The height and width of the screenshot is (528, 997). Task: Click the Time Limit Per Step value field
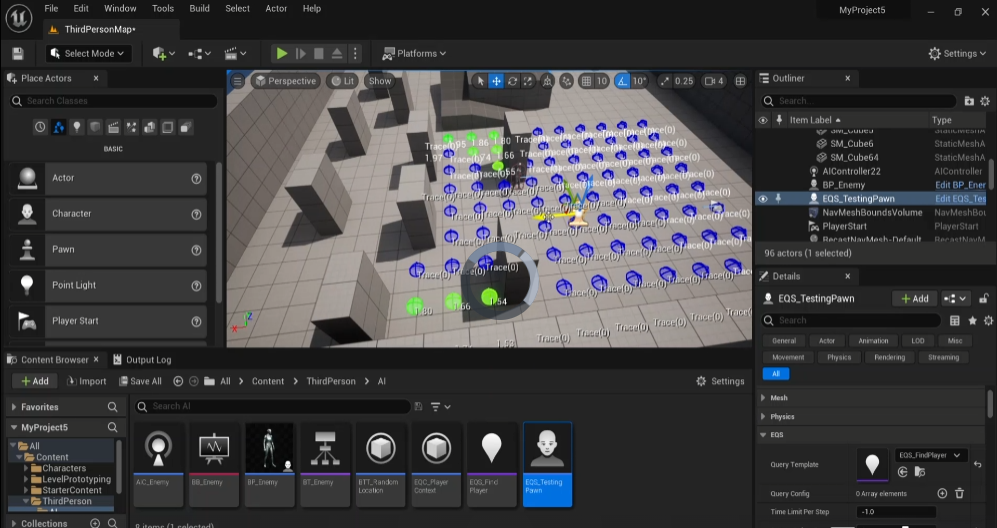(x=896, y=511)
